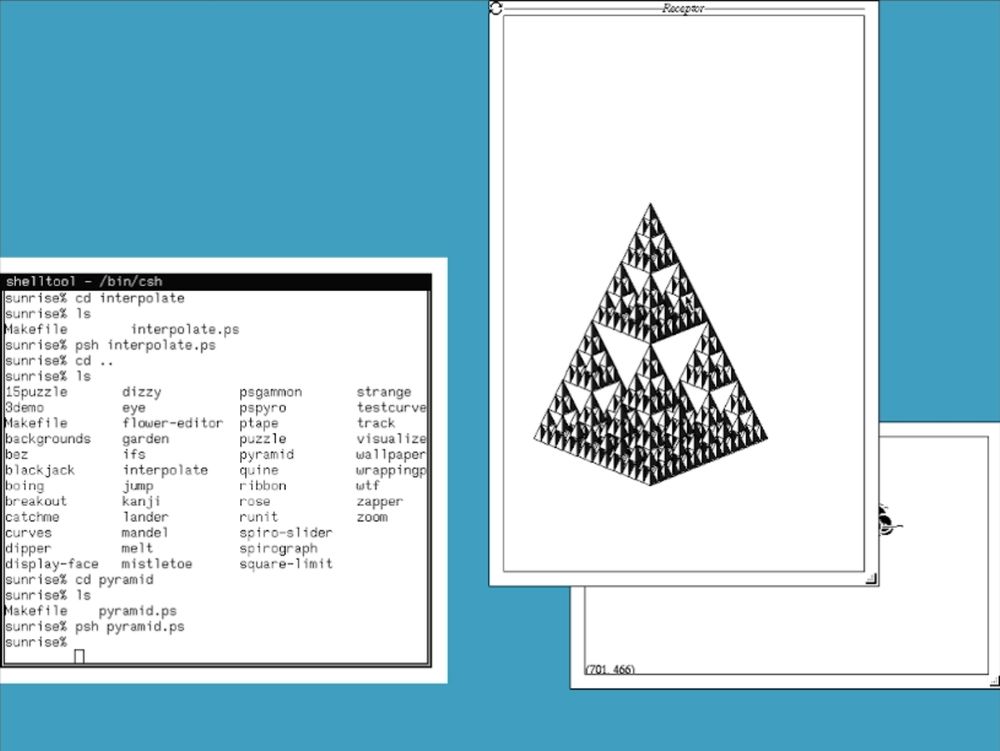The width and height of the screenshot is (1000, 751).
Task: Click 'track' in the directory listing
Action: [x=376, y=423]
